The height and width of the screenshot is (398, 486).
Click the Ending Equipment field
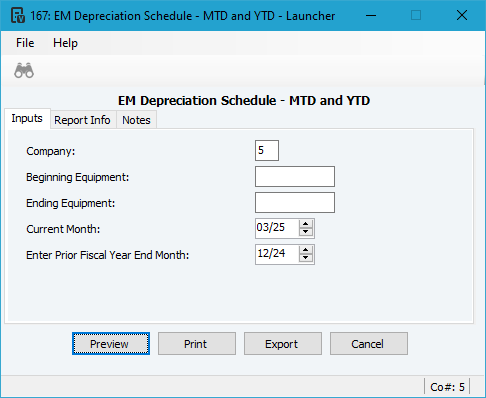click(x=295, y=202)
